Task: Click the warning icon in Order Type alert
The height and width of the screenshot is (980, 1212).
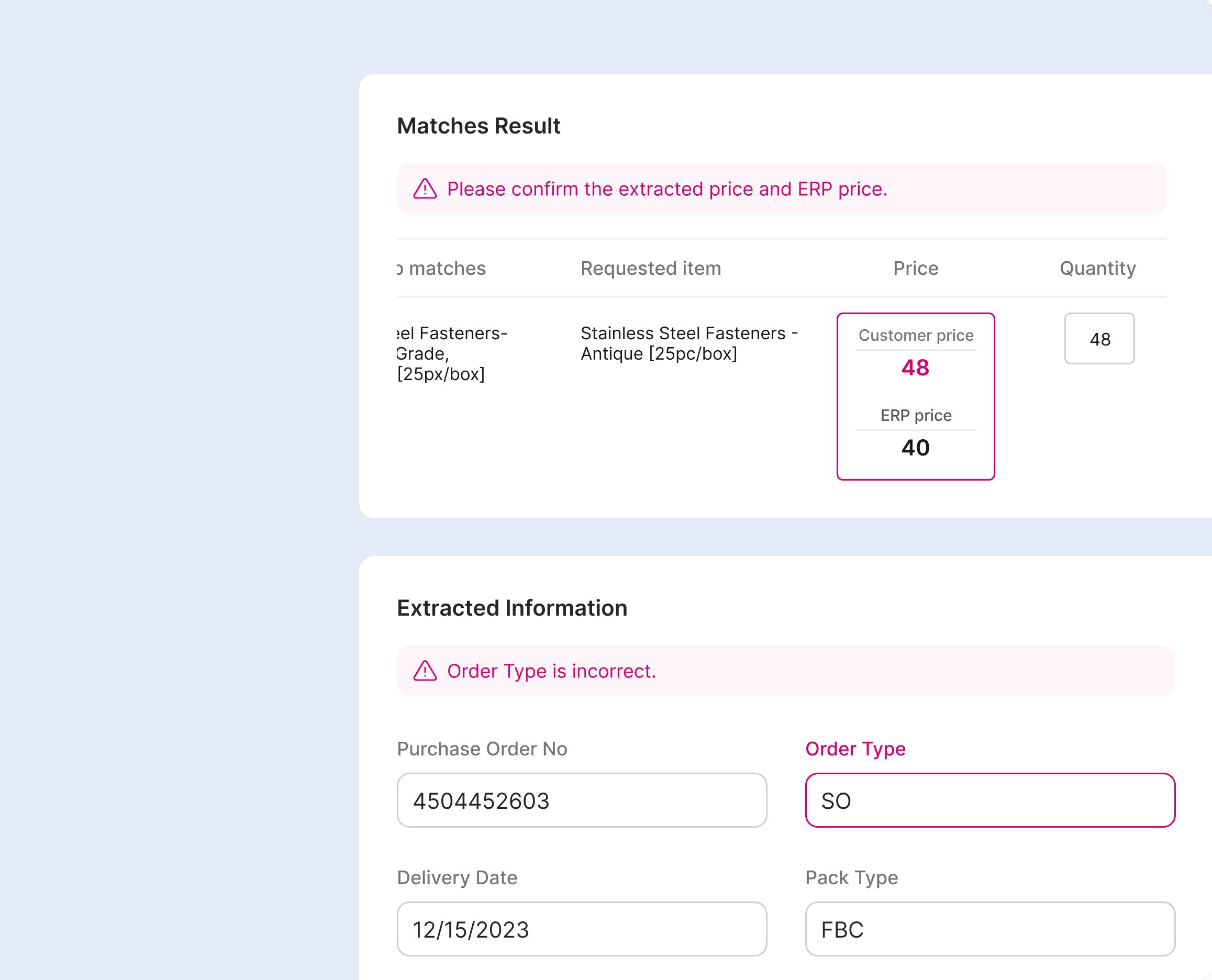Action: [x=424, y=671]
